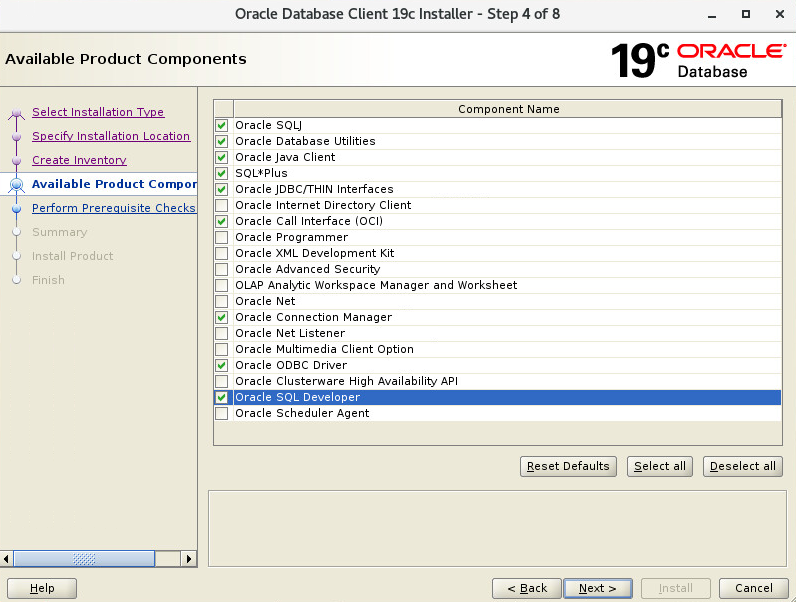Image resolution: width=796 pixels, height=602 pixels.
Task: Select Oracle Net Listener row text
Action: pyautogui.click(x=290, y=333)
